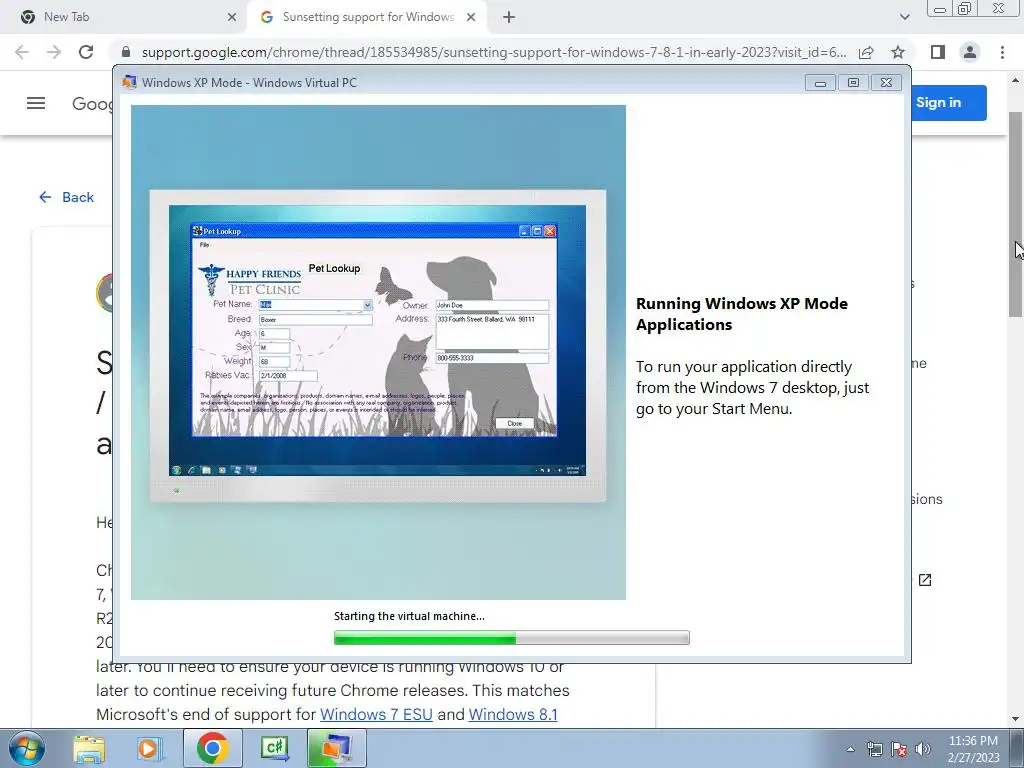Screen dimensions: 1024x768
Task: Click Chrome's forward navigation arrow
Action: pyautogui.click(x=54, y=52)
